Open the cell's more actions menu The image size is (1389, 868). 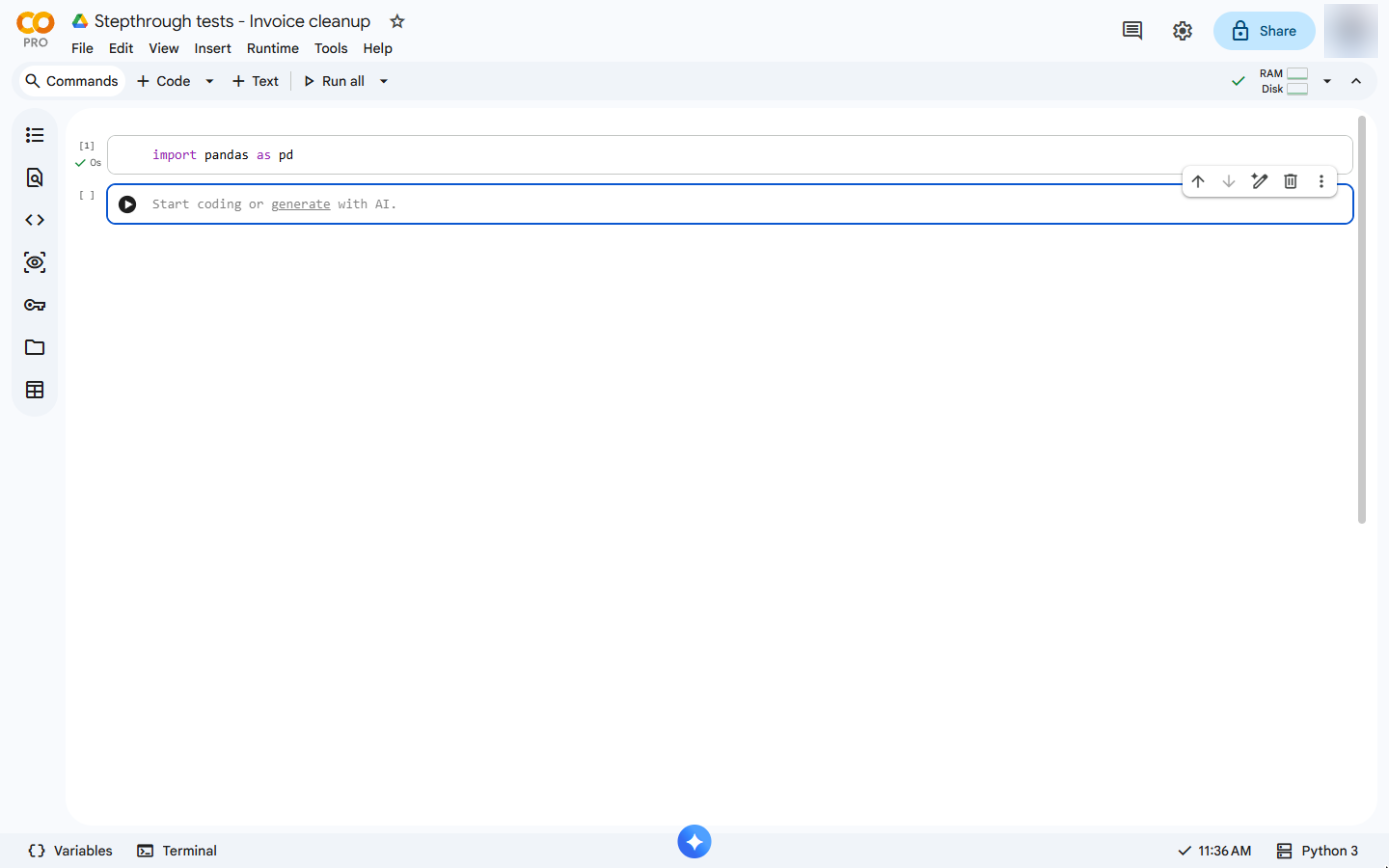(1321, 181)
